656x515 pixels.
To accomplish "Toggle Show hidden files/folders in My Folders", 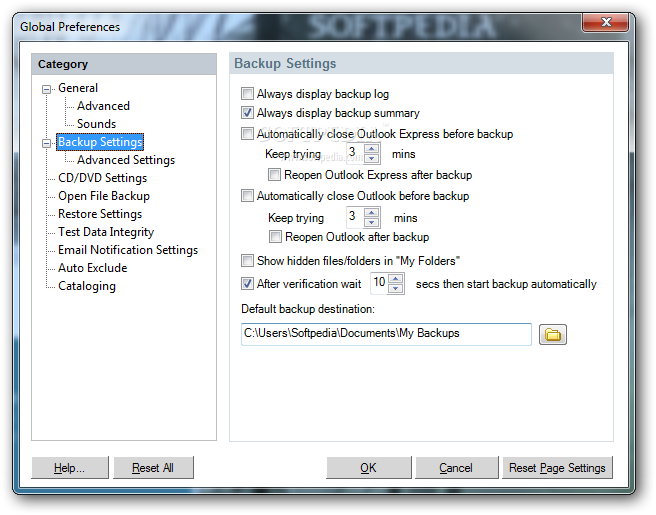I will (x=247, y=261).
